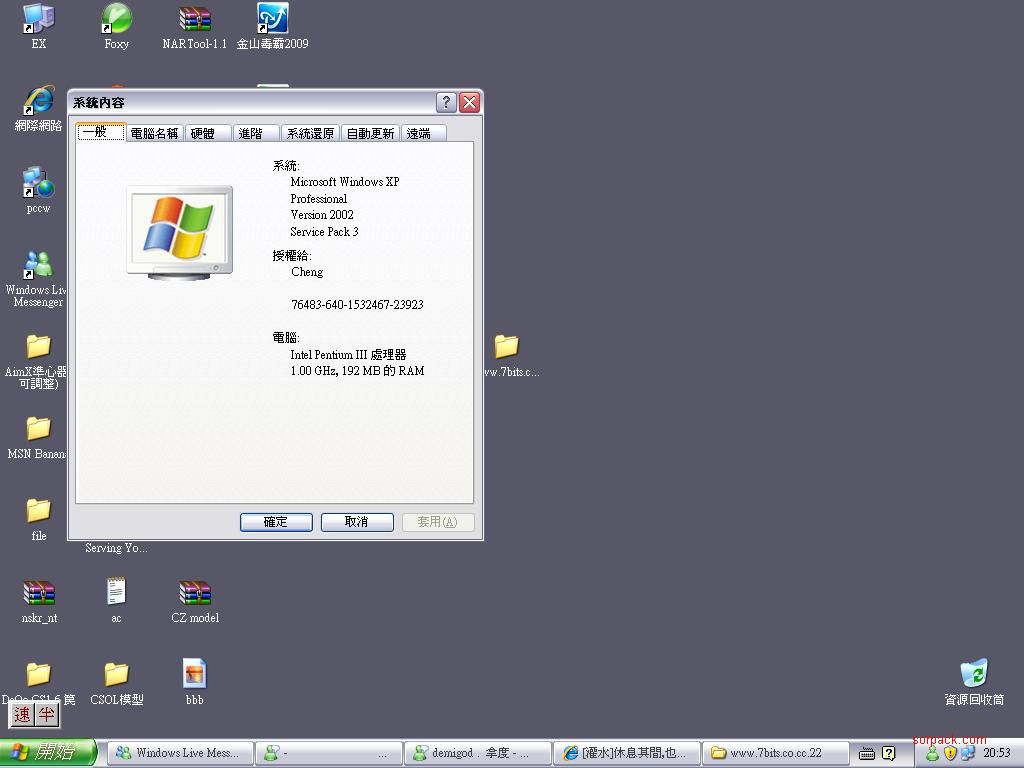Switch to the 電腦名稱 tab
The image size is (1024, 768).
pos(154,133)
